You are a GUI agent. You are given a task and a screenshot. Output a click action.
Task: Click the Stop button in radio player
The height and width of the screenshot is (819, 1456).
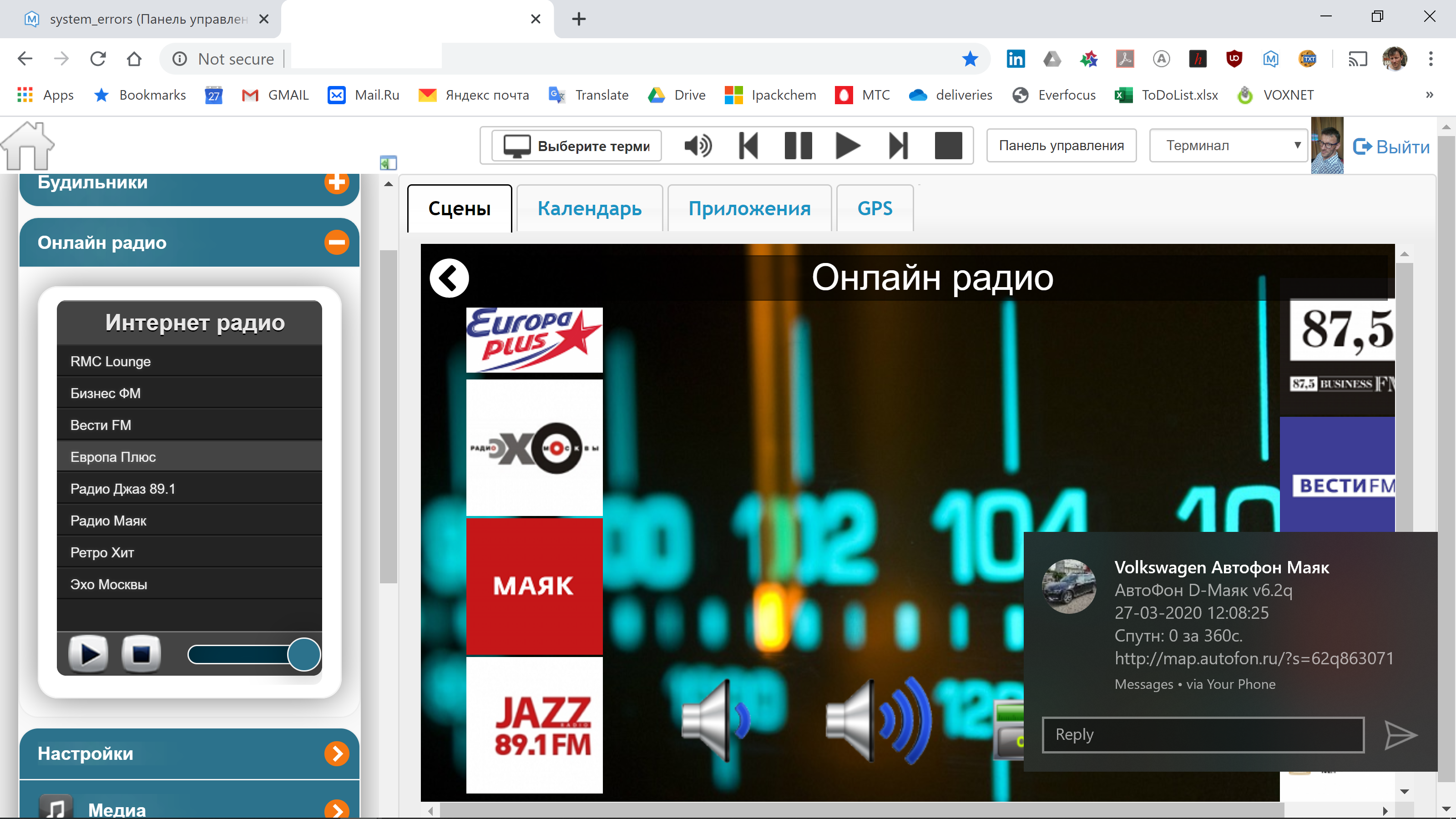(141, 654)
